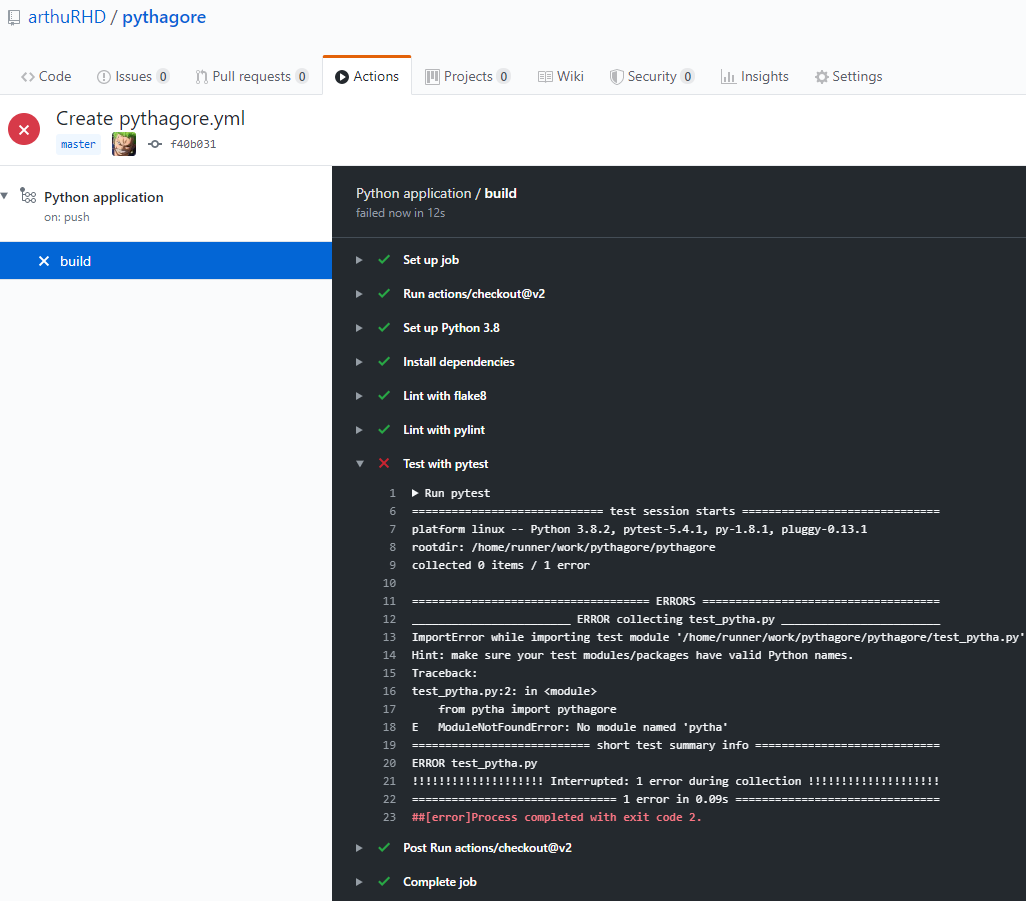Open the Issues tab
This screenshot has height=901, width=1026.
pos(133,77)
